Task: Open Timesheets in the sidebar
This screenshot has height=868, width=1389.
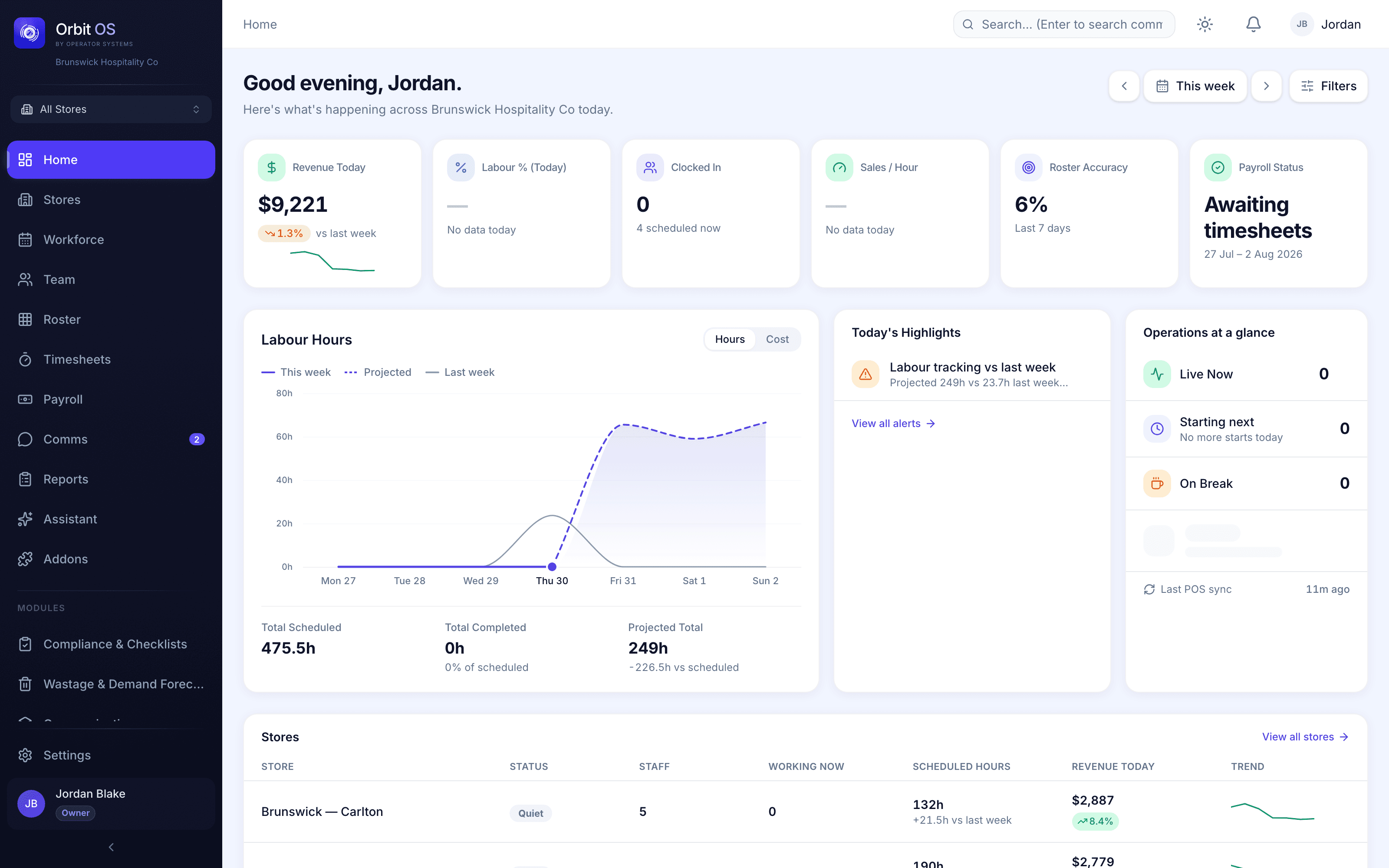Action: pos(111,359)
